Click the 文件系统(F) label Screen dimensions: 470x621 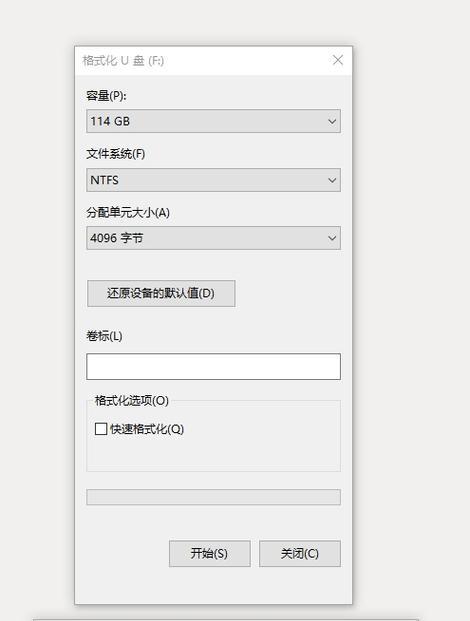pyautogui.click(x=116, y=154)
